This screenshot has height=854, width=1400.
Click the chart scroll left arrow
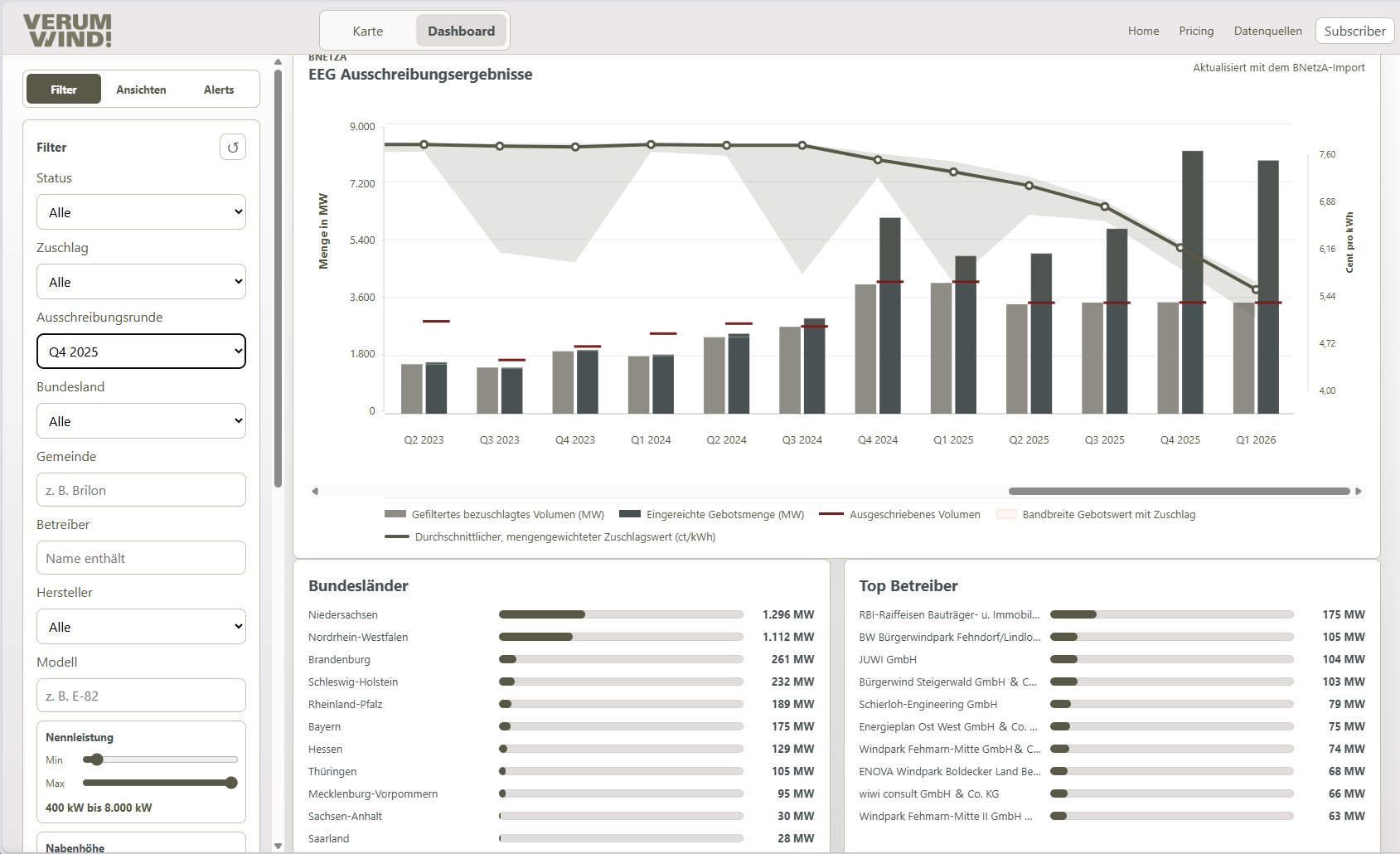click(315, 492)
